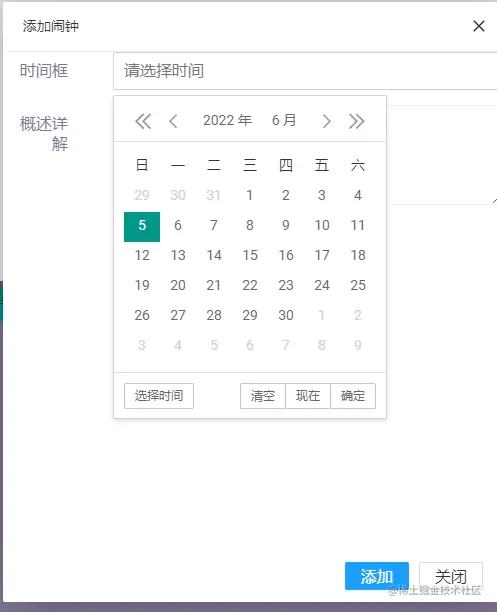Pick date 17 in the calendar
The height and width of the screenshot is (612, 497).
322,255
